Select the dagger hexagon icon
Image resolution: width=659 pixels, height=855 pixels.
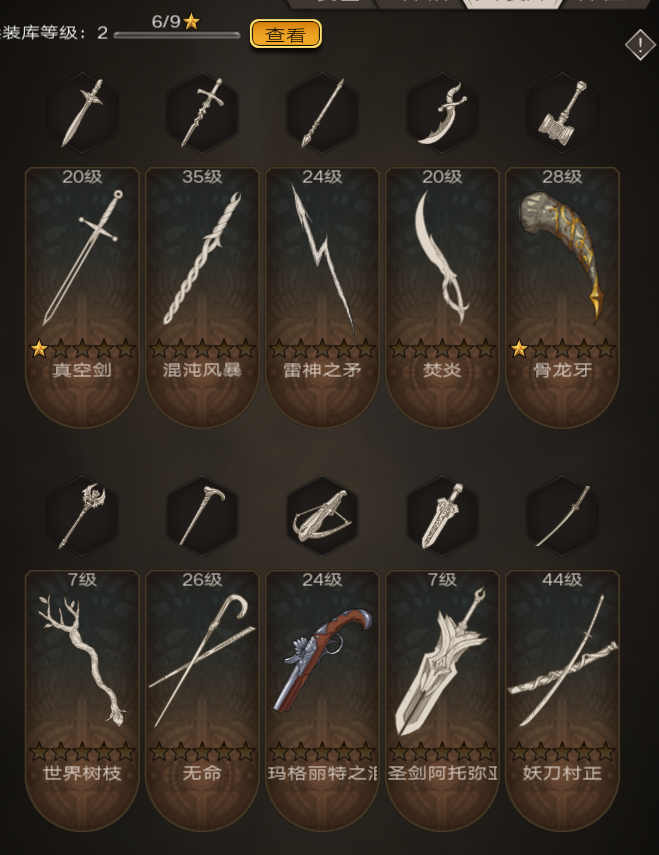82,113
